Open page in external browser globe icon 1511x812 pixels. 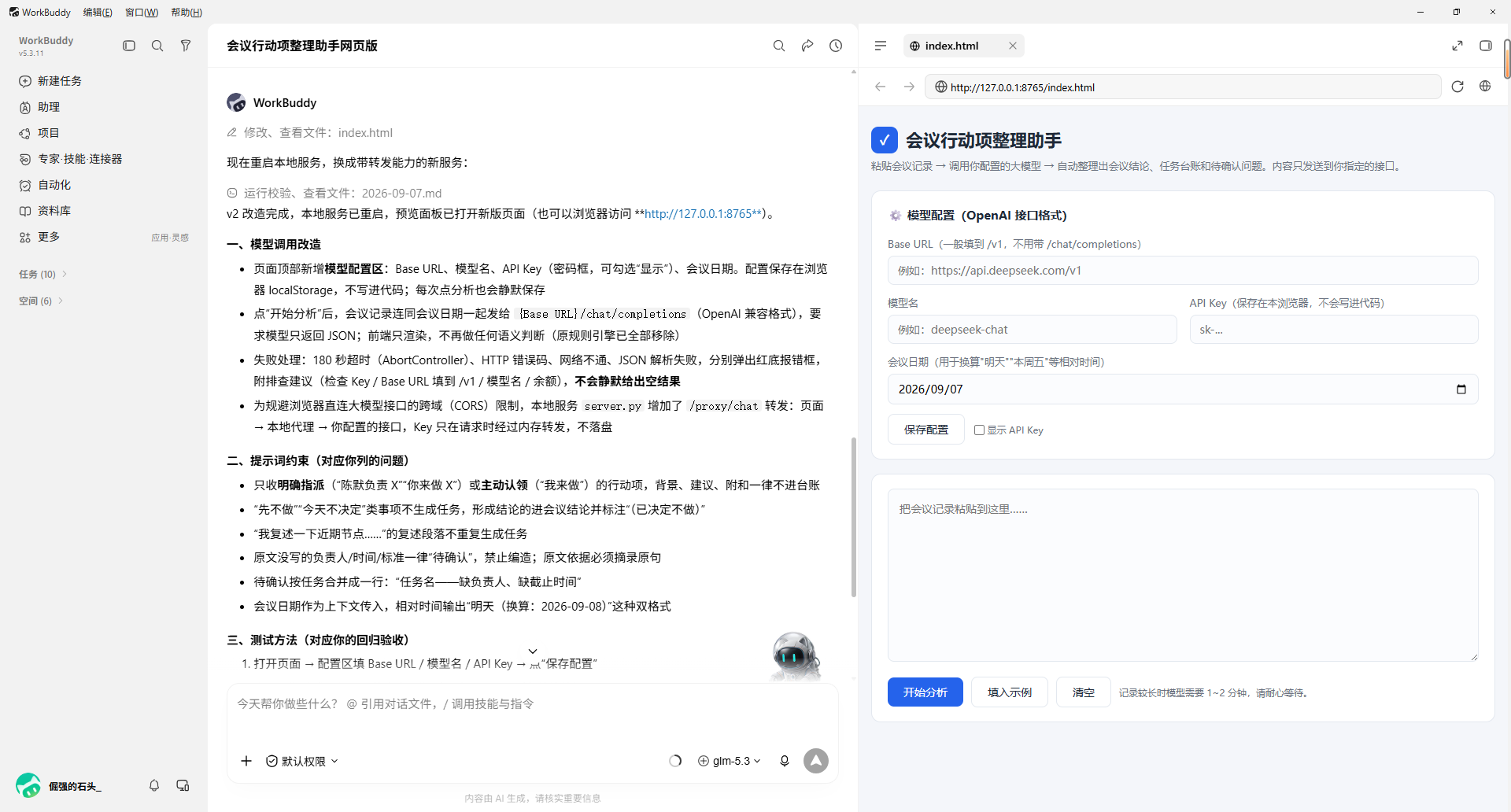tap(1485, 87)
